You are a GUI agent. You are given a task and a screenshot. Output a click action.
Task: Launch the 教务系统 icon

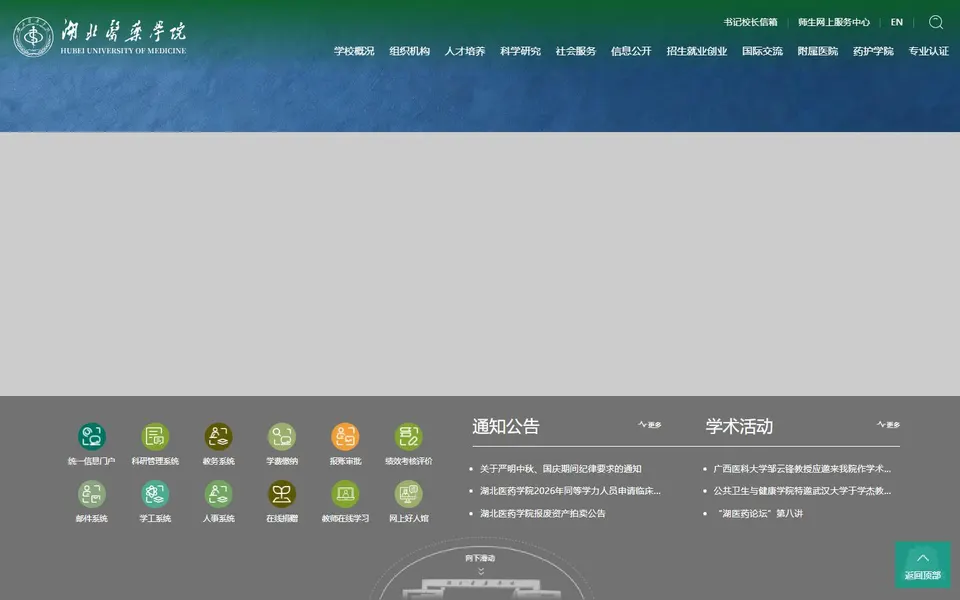(219, 437)
